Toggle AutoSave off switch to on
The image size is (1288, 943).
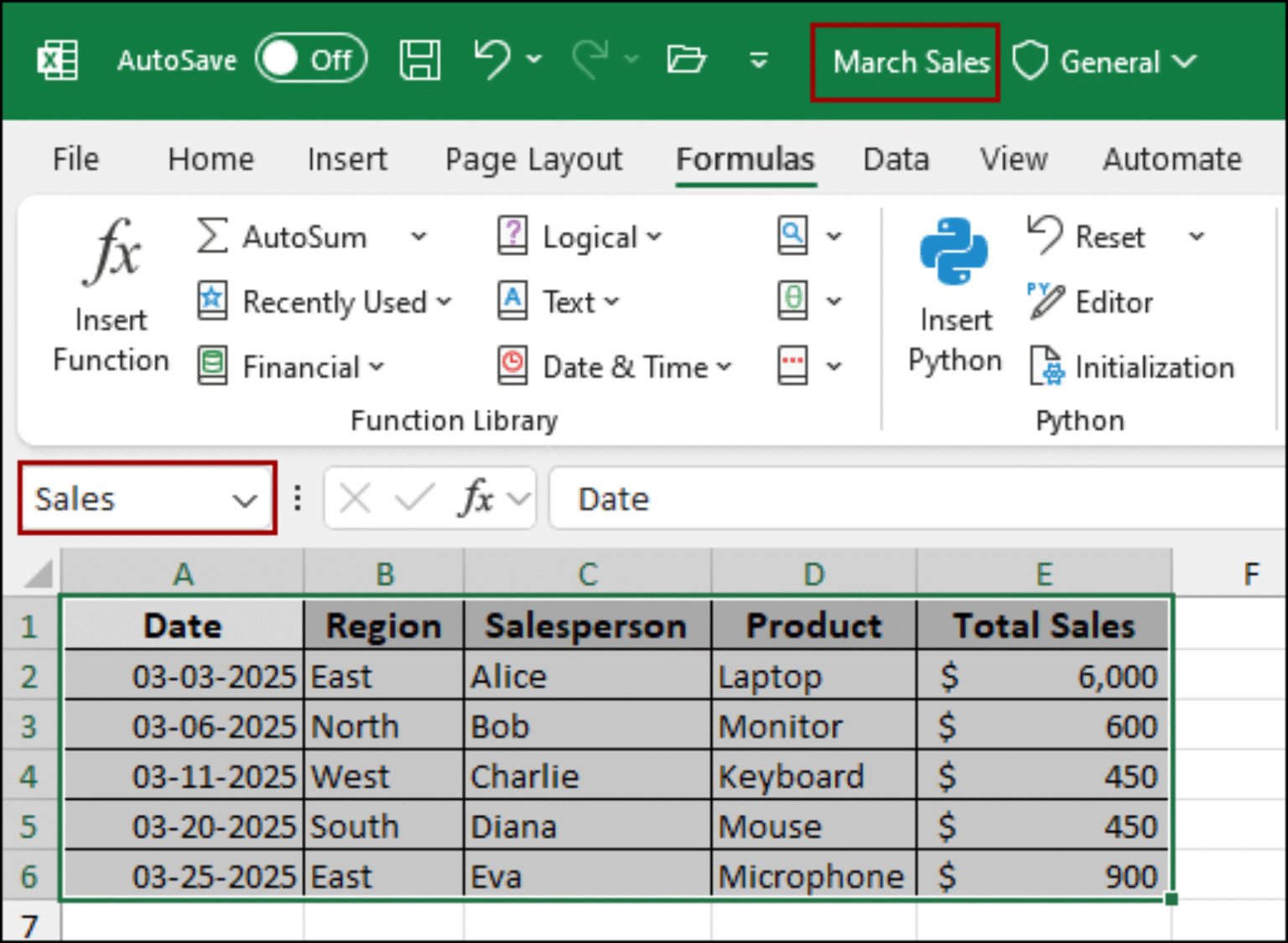[x=311, y=59]
